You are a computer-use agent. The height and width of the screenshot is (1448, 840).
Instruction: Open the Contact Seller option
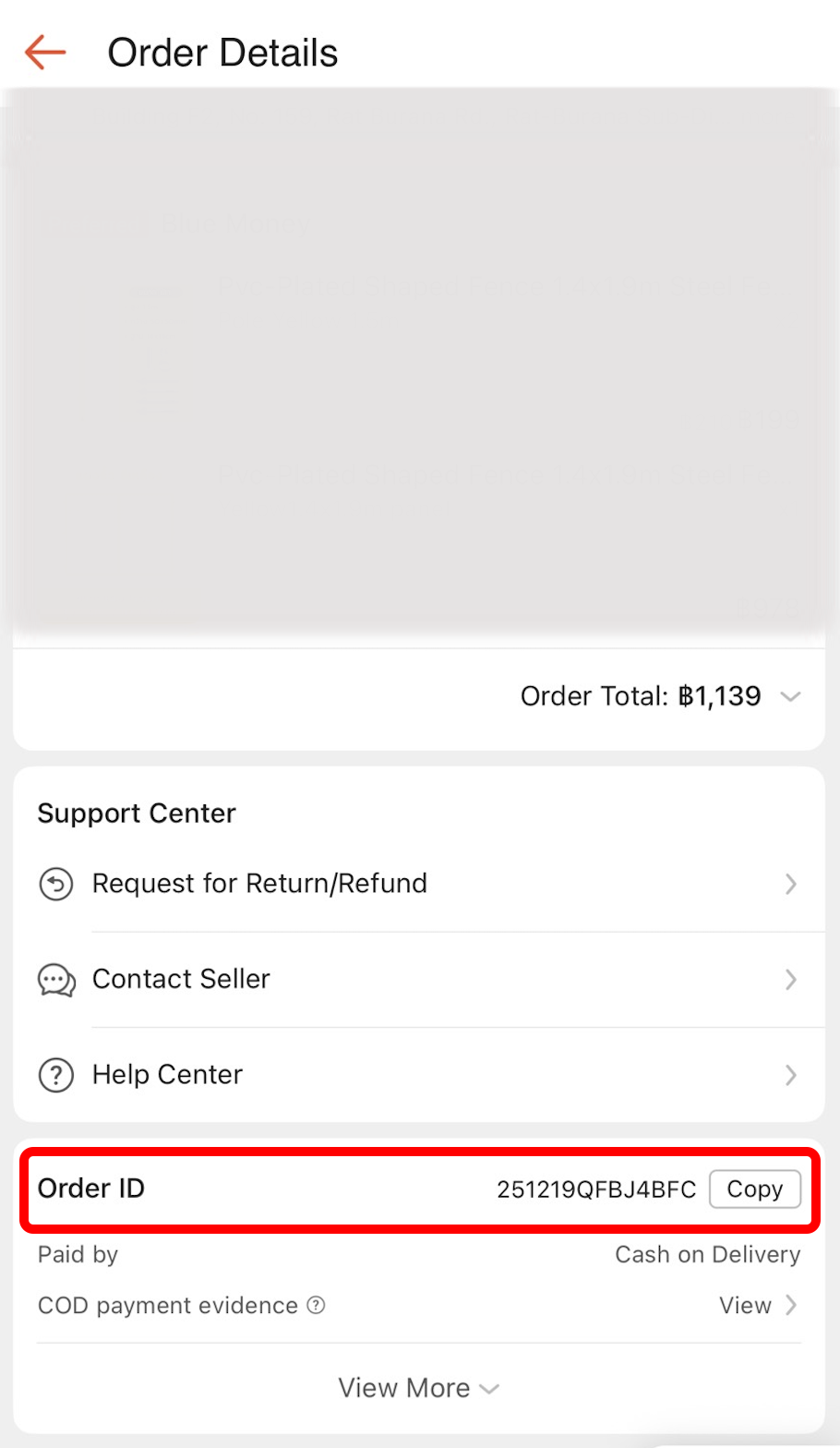pyautogui.click(x=181, y=979)
